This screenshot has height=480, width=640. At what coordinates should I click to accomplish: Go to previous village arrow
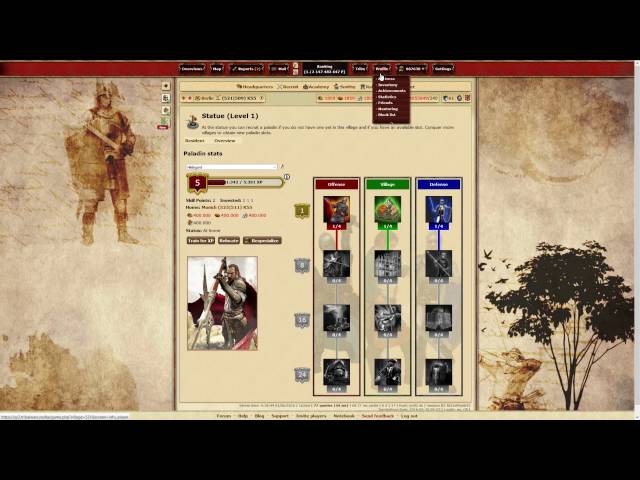click(x=184, y=98)
